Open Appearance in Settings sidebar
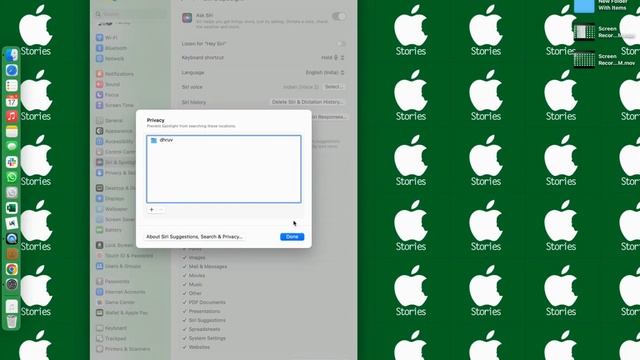 [x=114, y=131]
